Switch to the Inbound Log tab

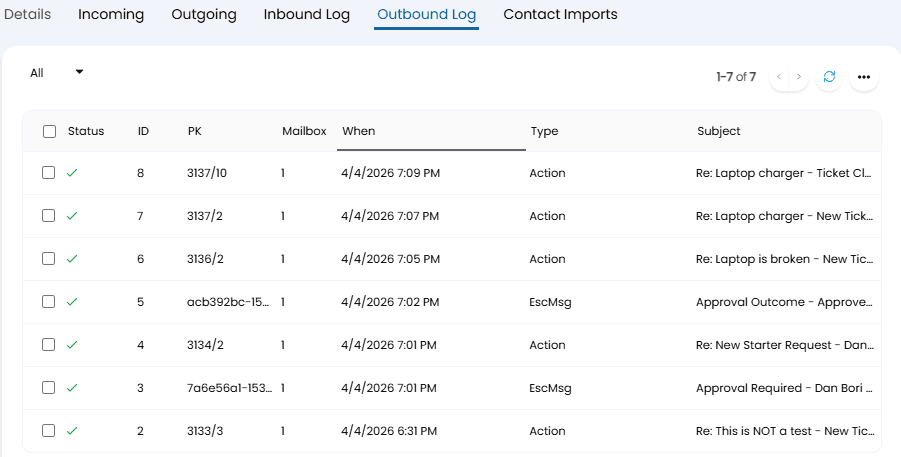pyautogui.click(x=307, y=15)
